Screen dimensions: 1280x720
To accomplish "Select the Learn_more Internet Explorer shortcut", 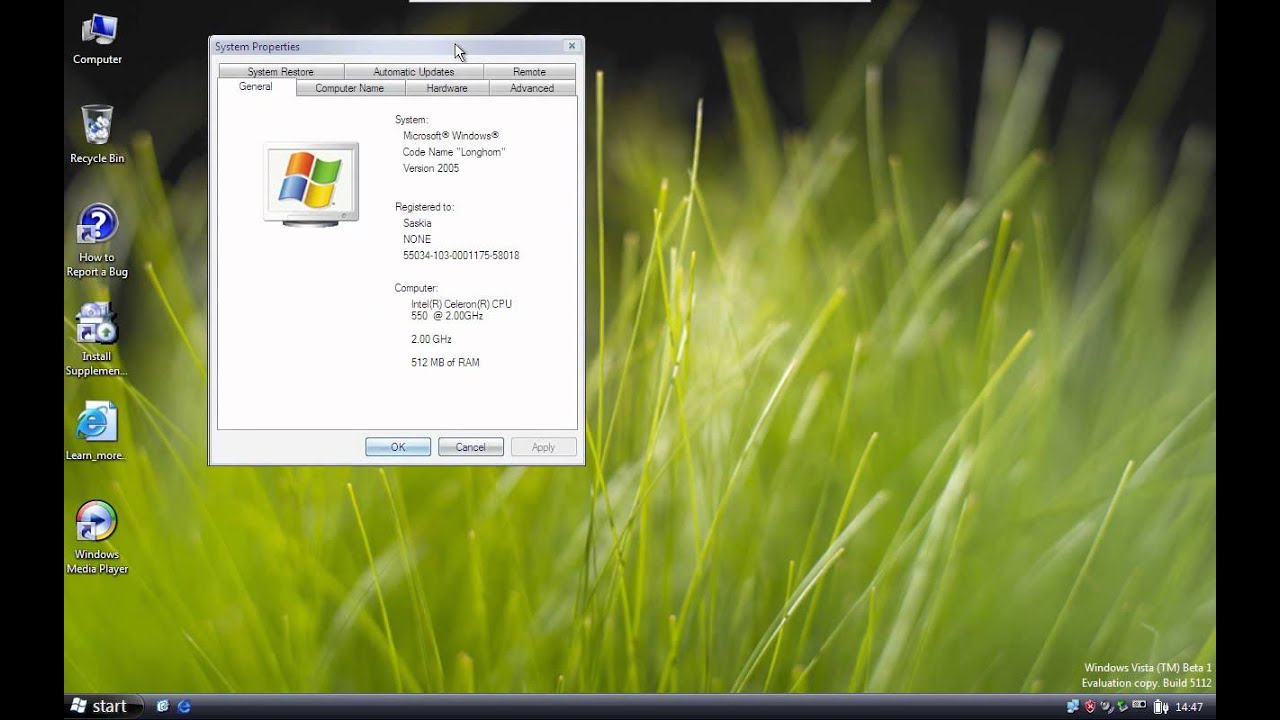I will point(96,431).
